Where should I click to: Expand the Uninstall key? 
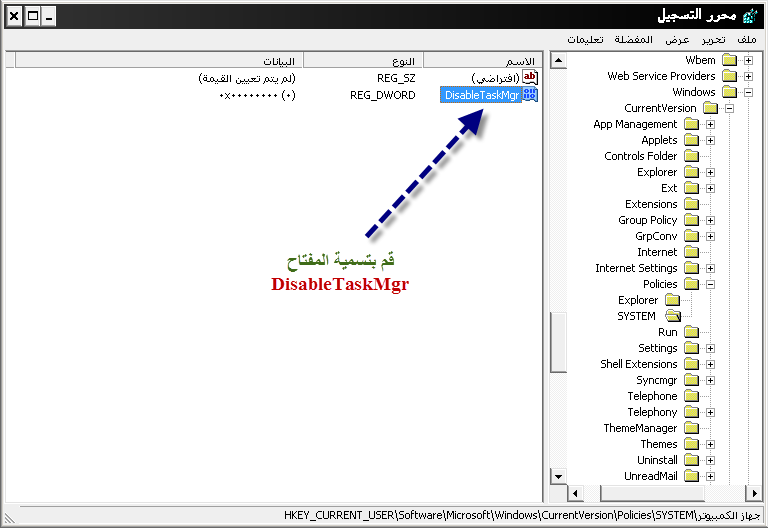click(x=710, y=460)
